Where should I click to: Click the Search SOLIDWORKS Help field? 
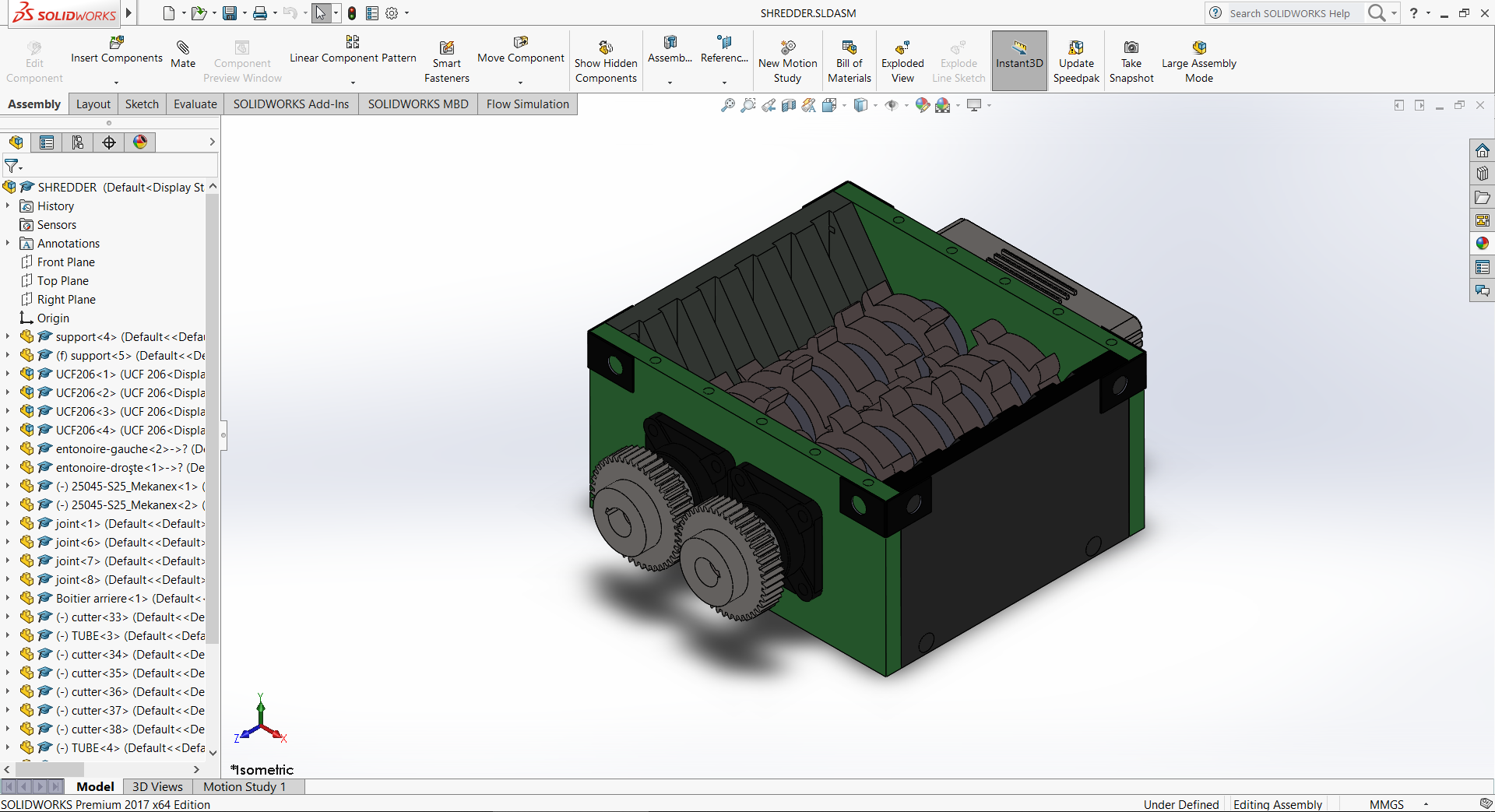[1293, 13]
